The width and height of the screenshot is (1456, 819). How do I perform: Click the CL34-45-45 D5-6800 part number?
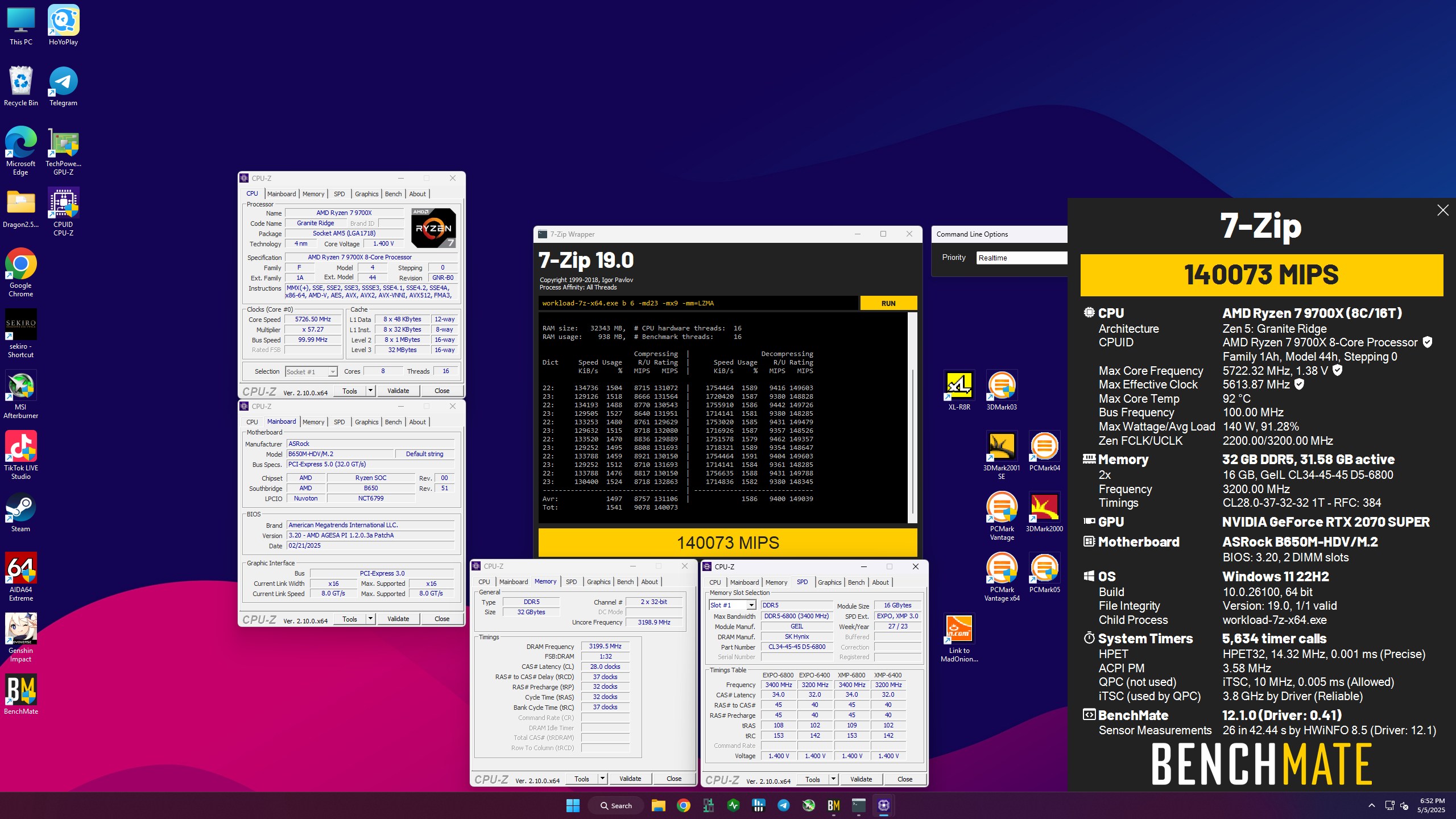tap(796, 647)
